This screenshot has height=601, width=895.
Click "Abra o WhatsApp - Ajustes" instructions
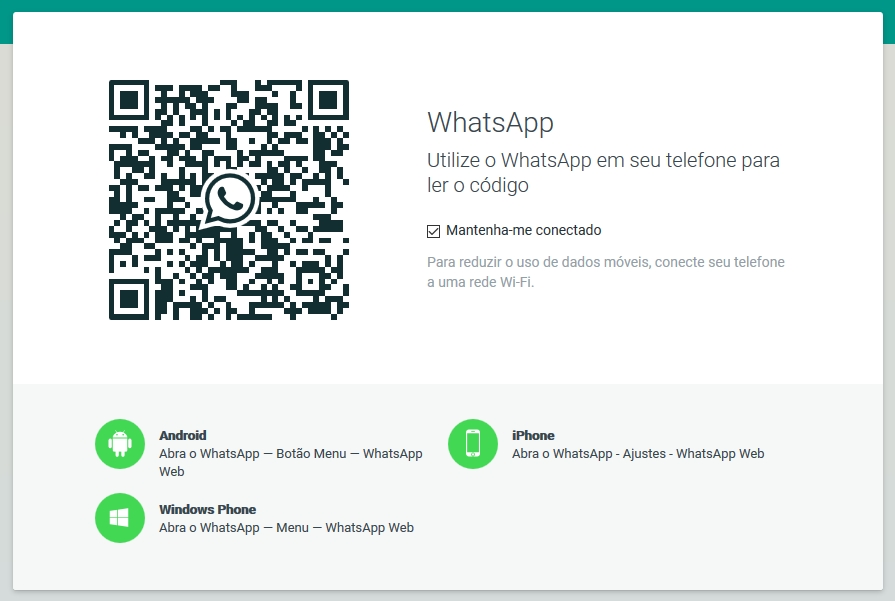pos(638,454)
